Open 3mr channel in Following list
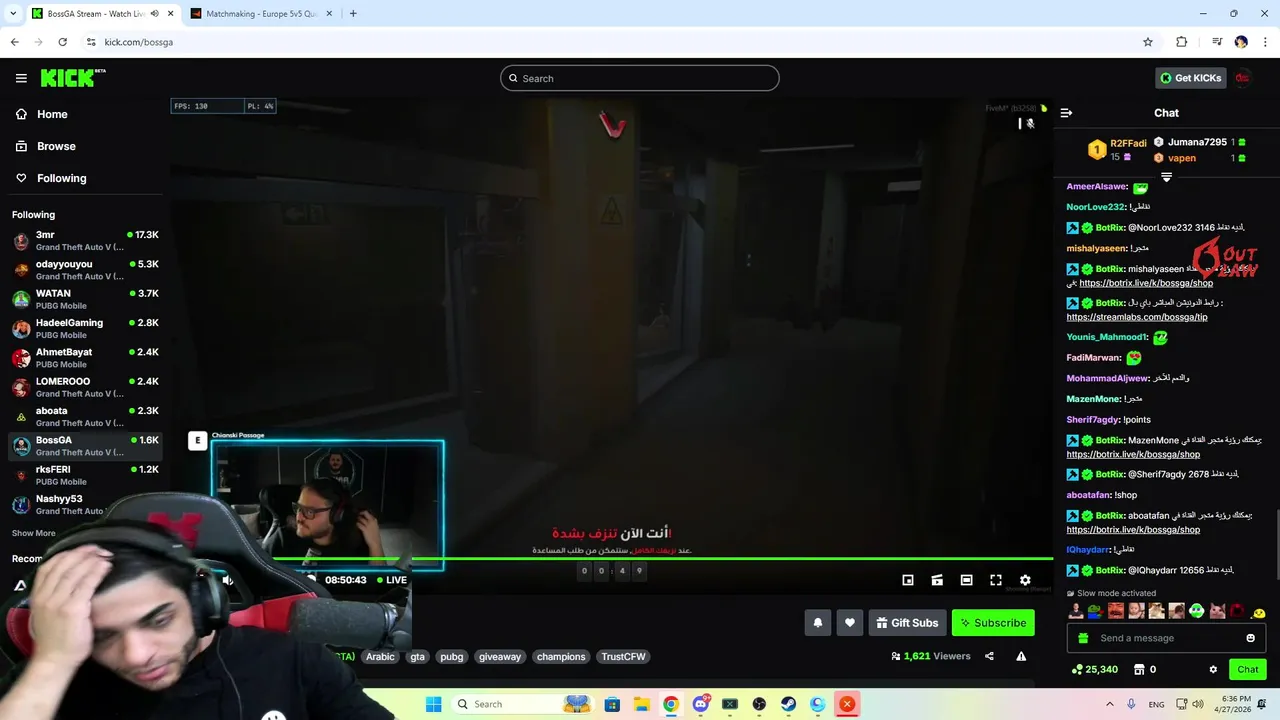 coord(85,241)
